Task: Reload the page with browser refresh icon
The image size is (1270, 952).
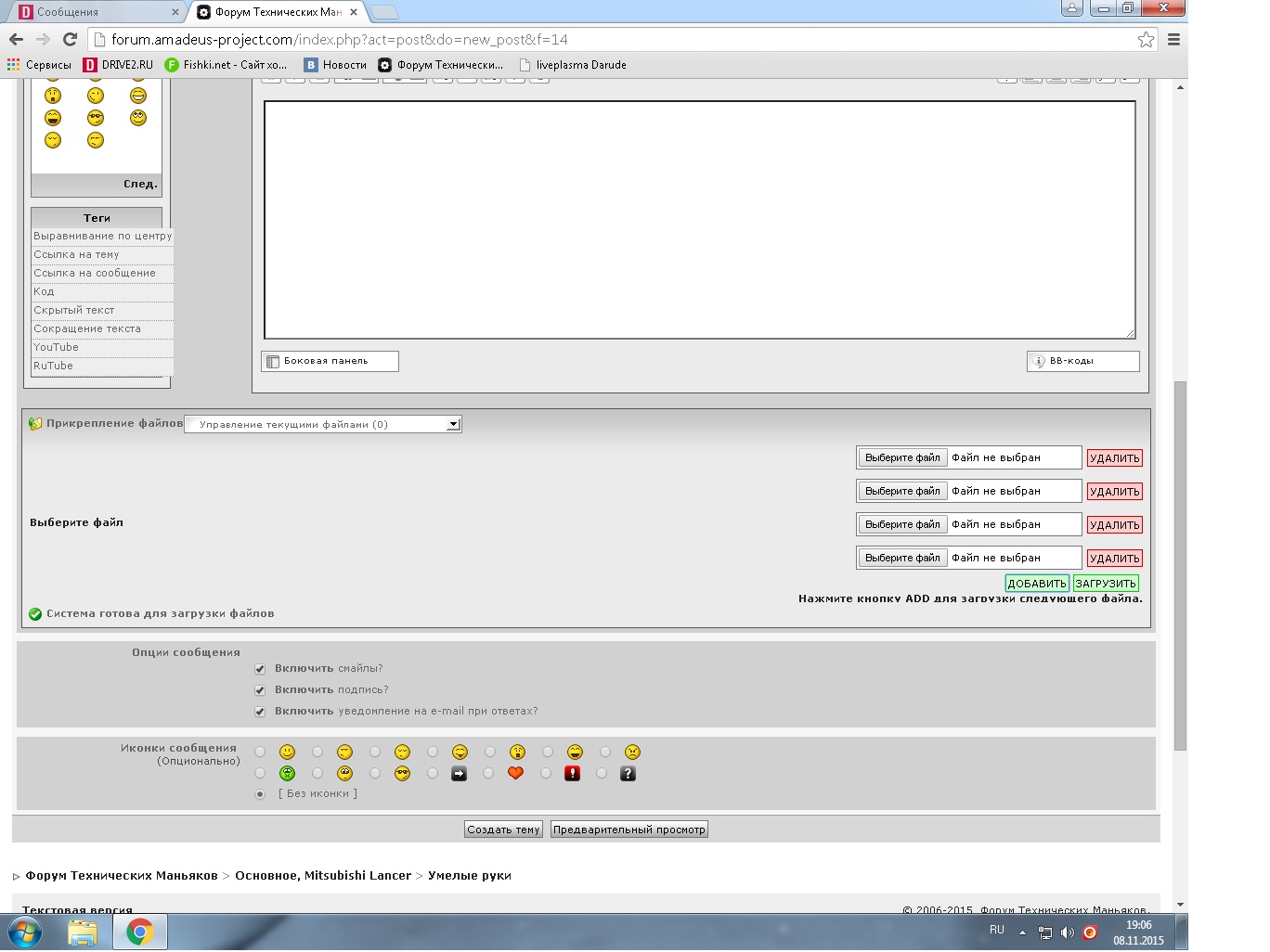Action: pyautogui.click(x=70, y=39)
